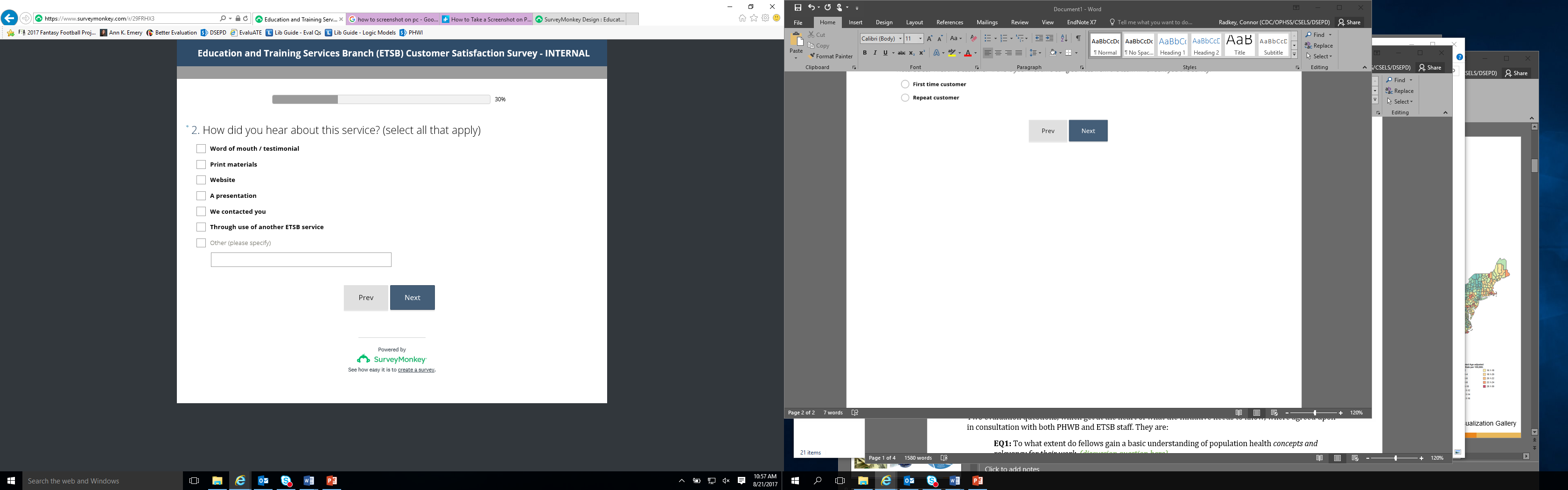Save the Word document from Quick Access toolbar
The width and height of the screenshot is (1568, 490).
(x=798, y=8)
